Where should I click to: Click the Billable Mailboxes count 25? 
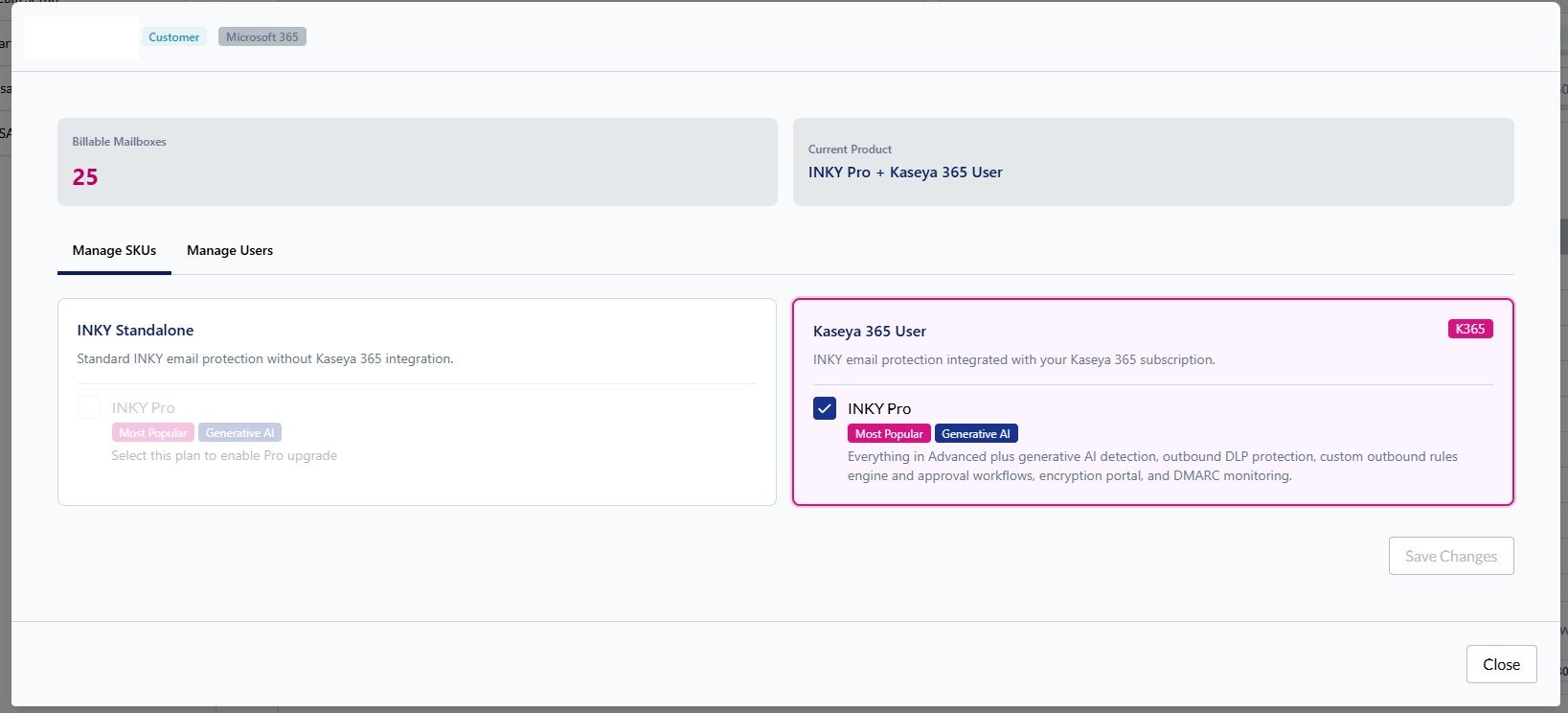tap(85, 176)
